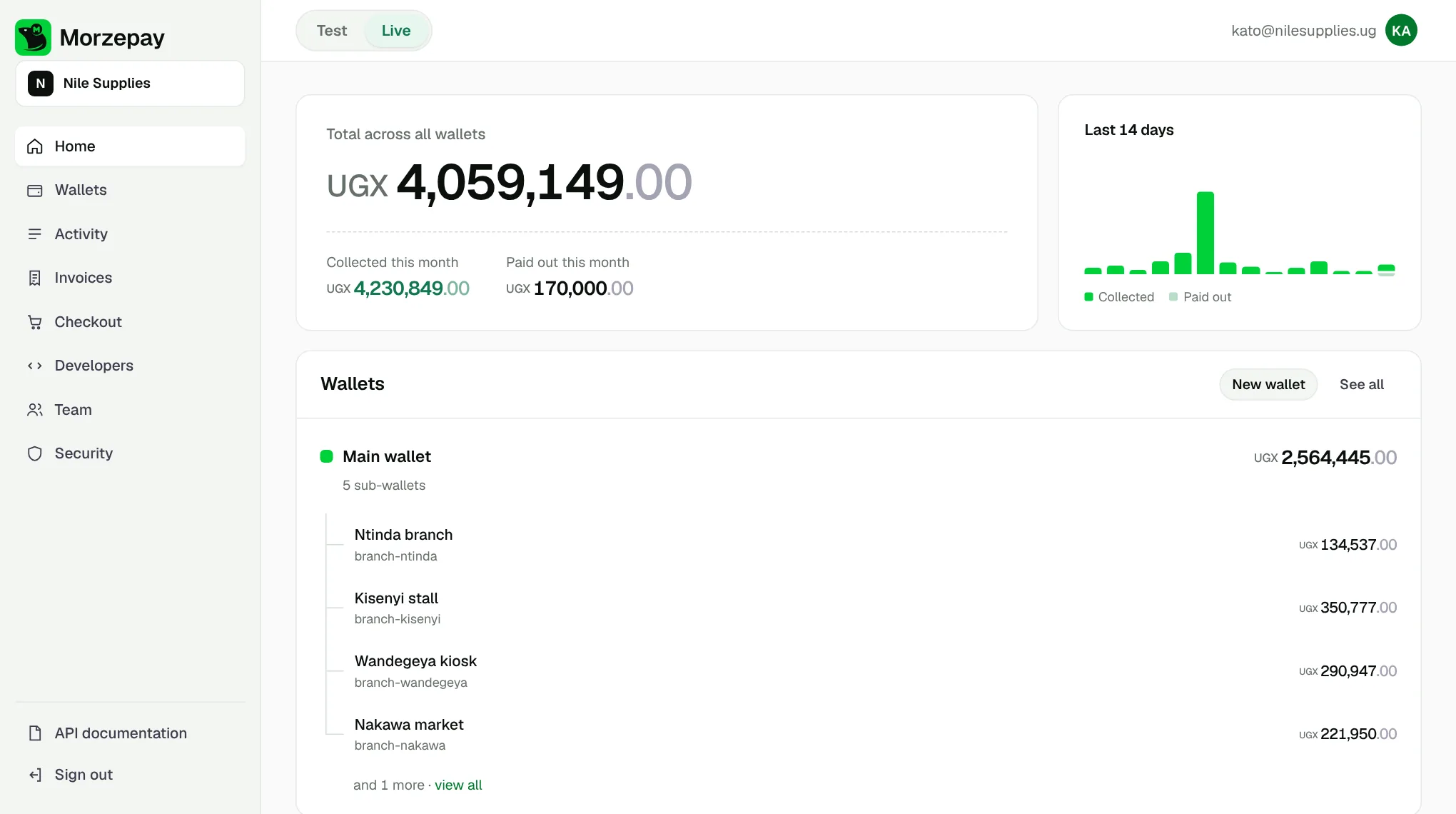Open the Nakawa market sub-wallet

(874, 734)
